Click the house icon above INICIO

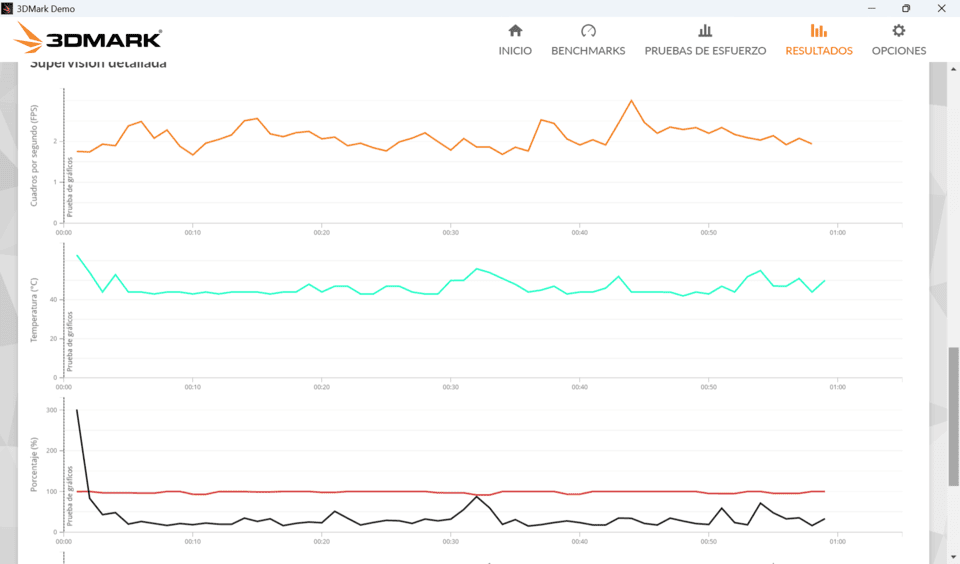pyautogui.click(x=515, y=31)
